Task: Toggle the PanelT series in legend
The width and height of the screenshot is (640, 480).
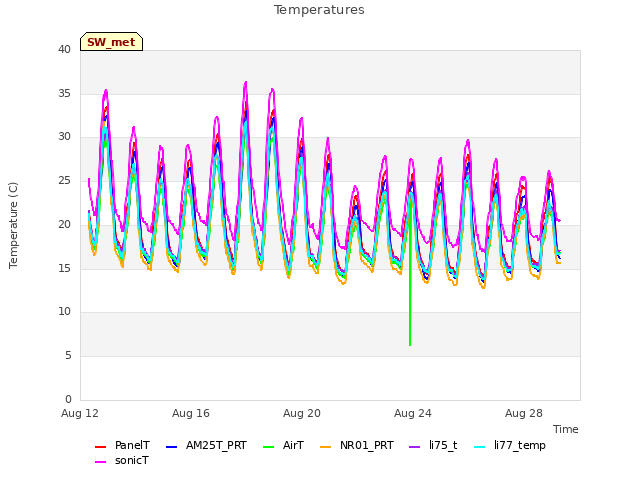Action: (122, 445)
